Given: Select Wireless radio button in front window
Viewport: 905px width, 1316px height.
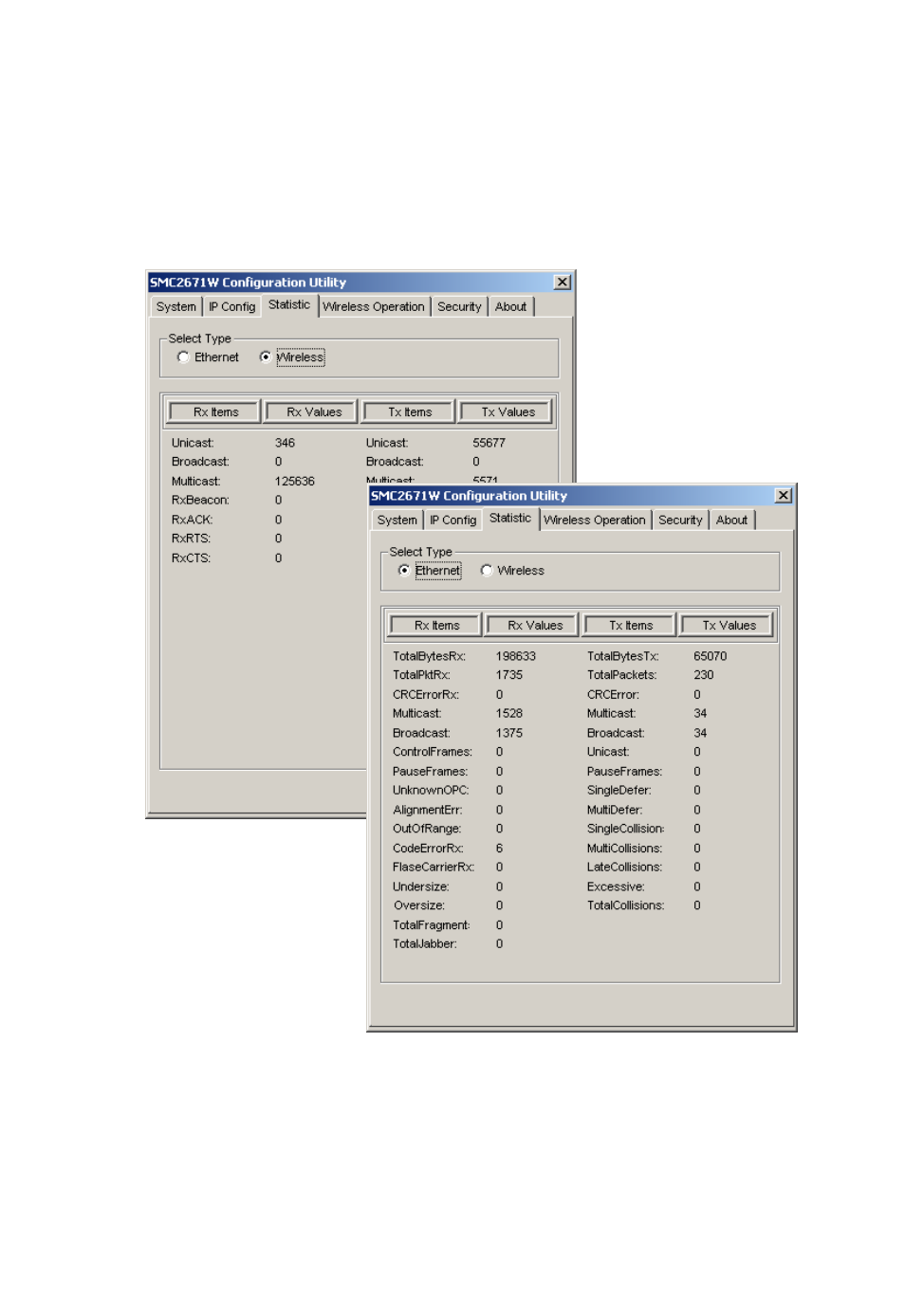Looking at the screenshot, I should coord(487,571).
